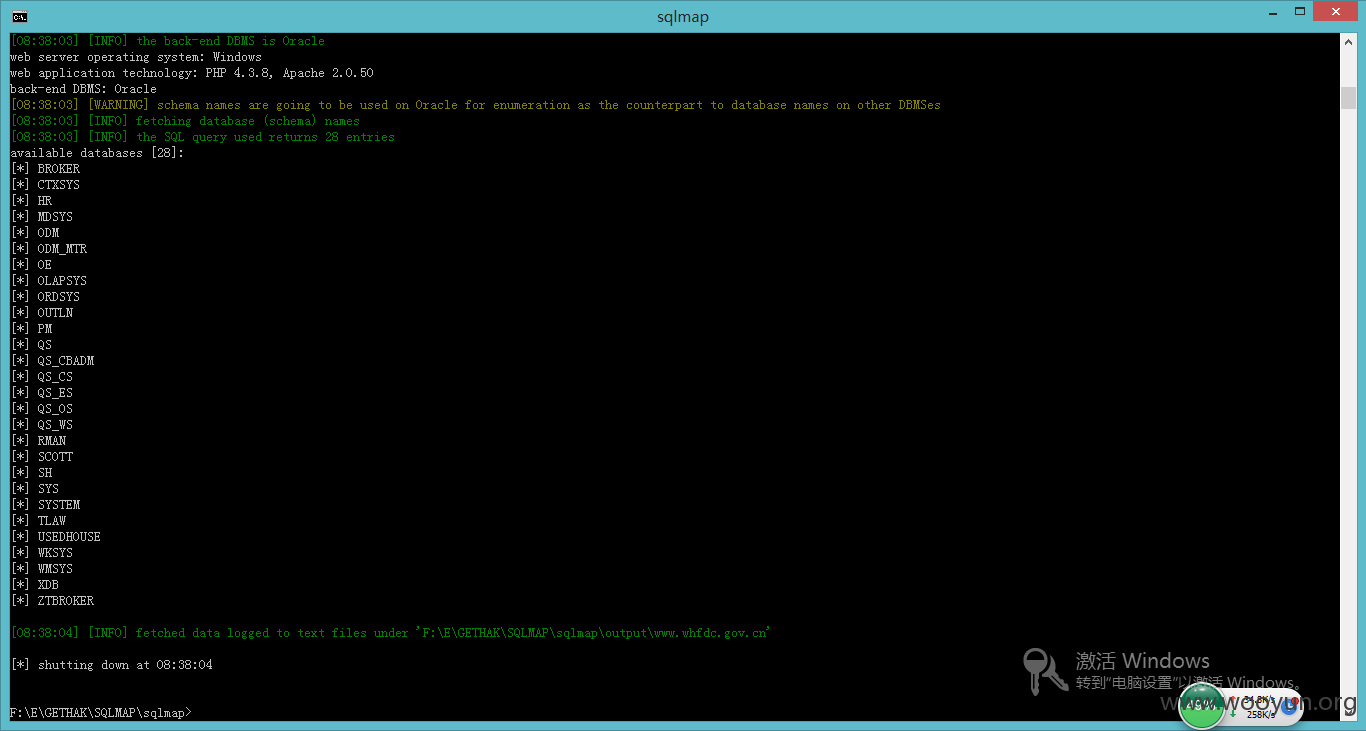
Task: Click the MDSYS database entry
Action: click(42, 217)
